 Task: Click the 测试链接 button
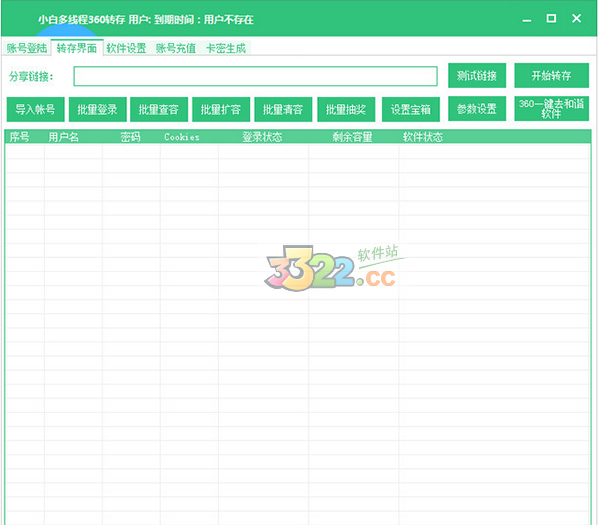click(477, 75)
